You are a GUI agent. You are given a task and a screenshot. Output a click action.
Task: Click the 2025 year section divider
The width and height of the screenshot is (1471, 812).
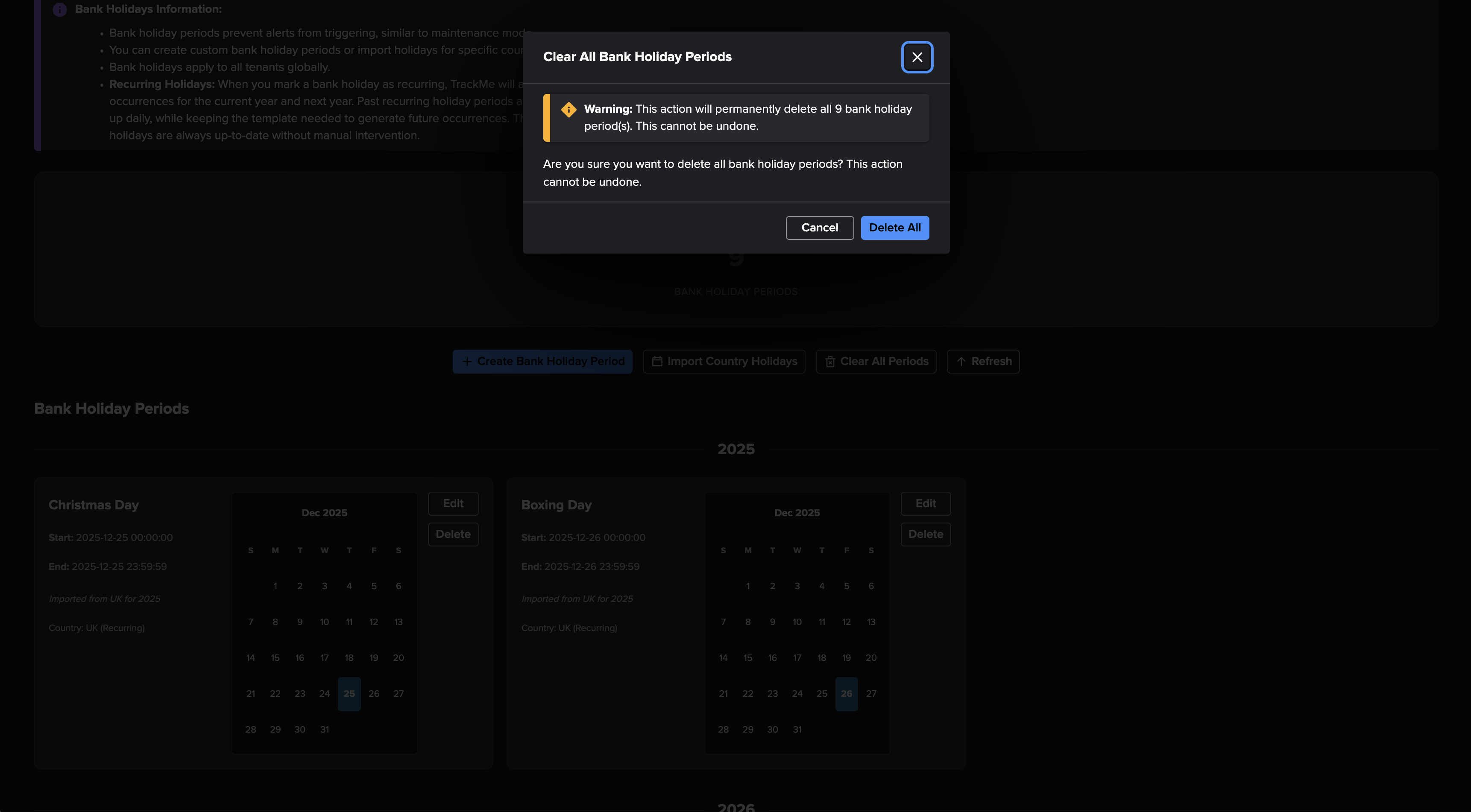point(735,450)
